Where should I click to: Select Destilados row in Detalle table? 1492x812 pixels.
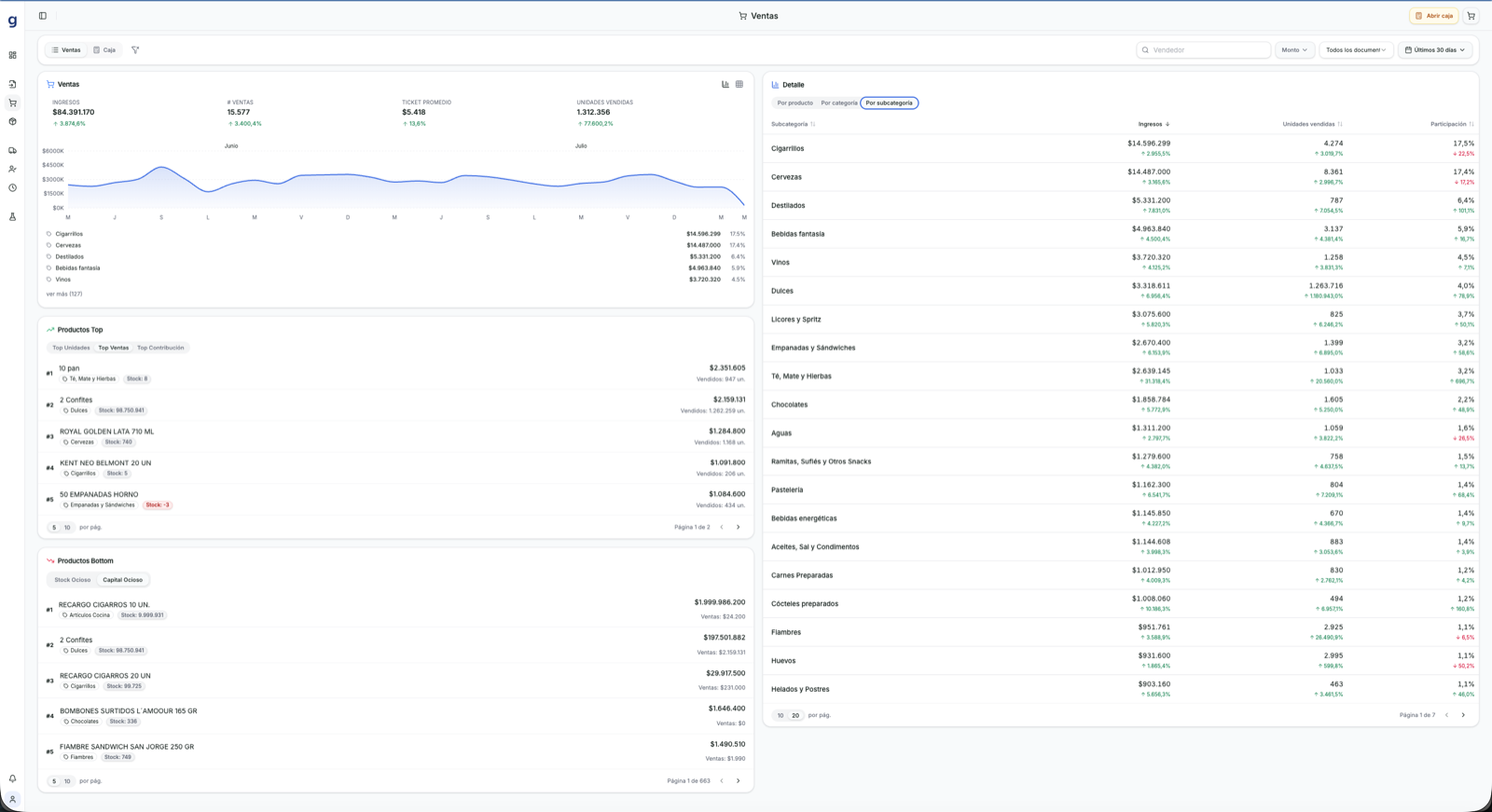[1123, 205]
